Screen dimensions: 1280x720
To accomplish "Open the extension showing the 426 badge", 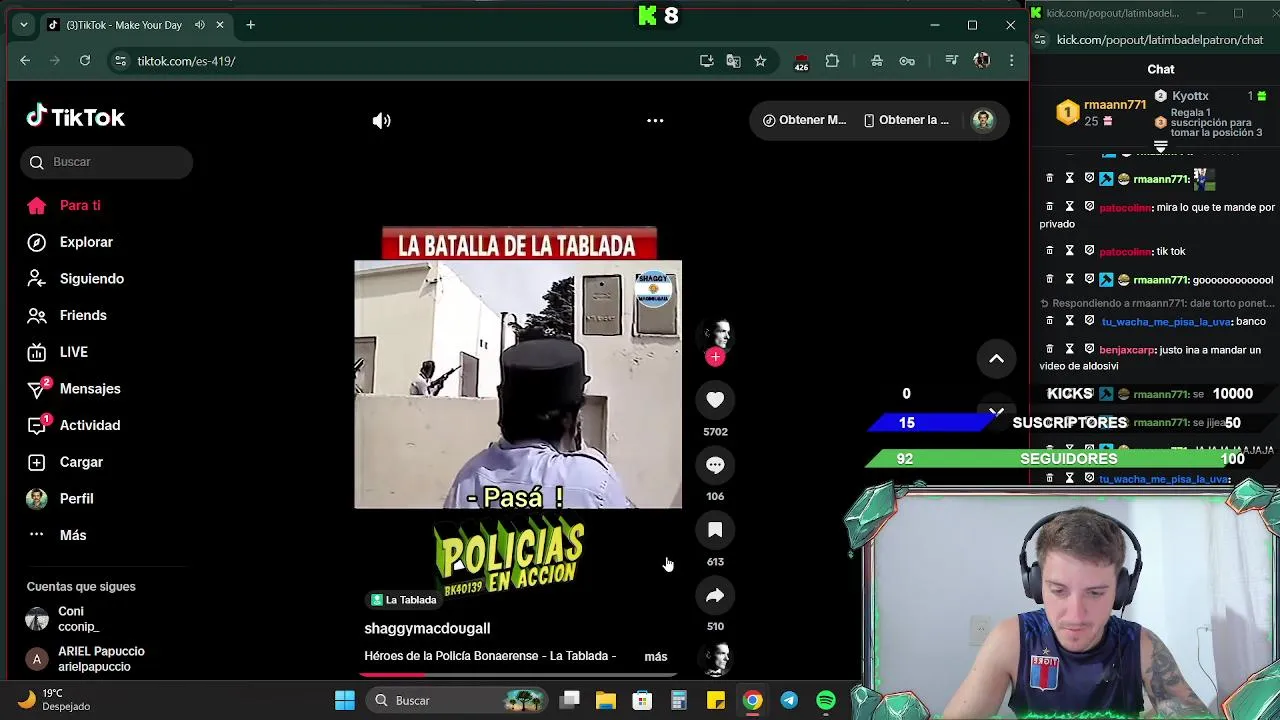I will click(801, 61).
